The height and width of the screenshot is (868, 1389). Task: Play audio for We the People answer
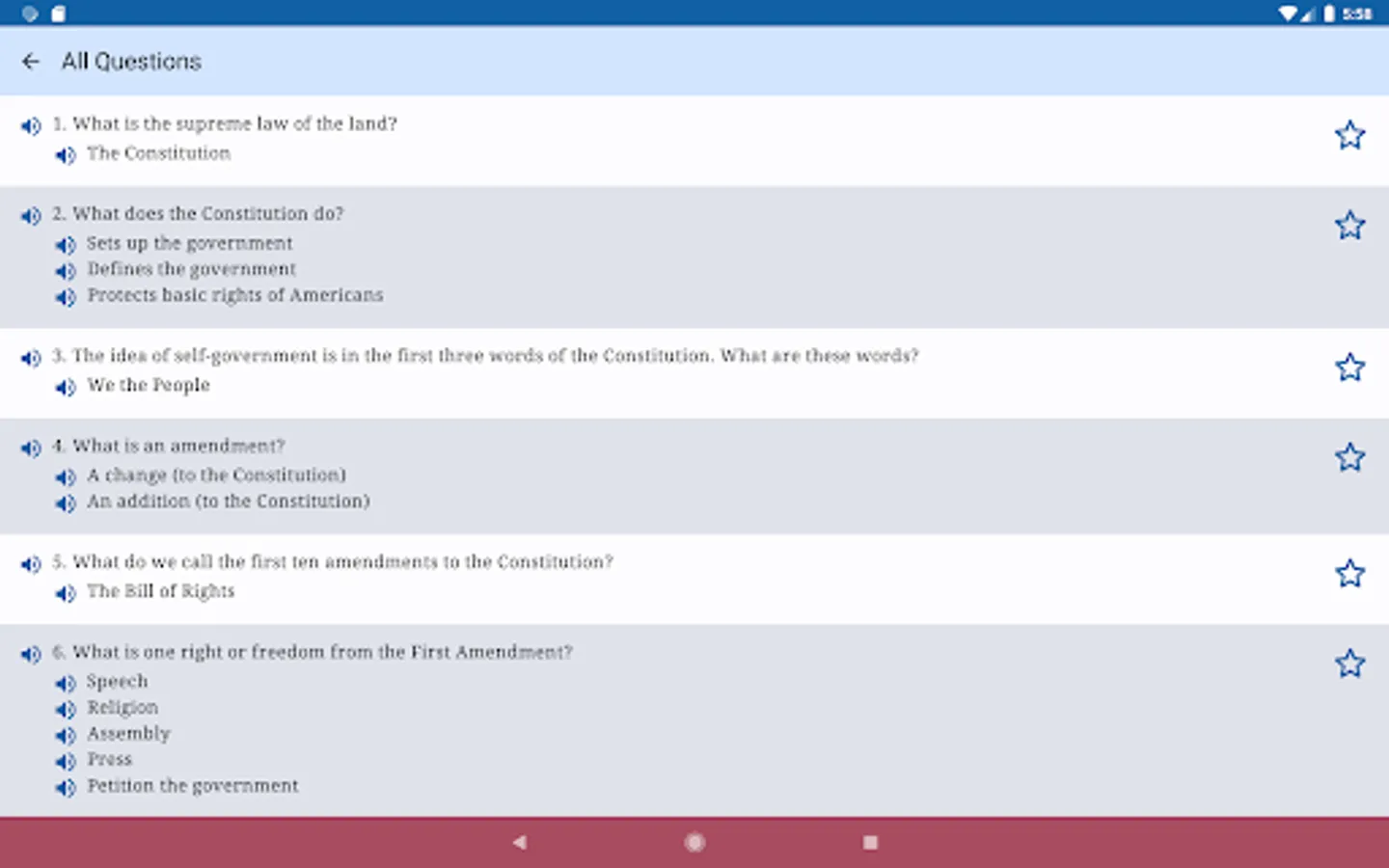[66, 387]
